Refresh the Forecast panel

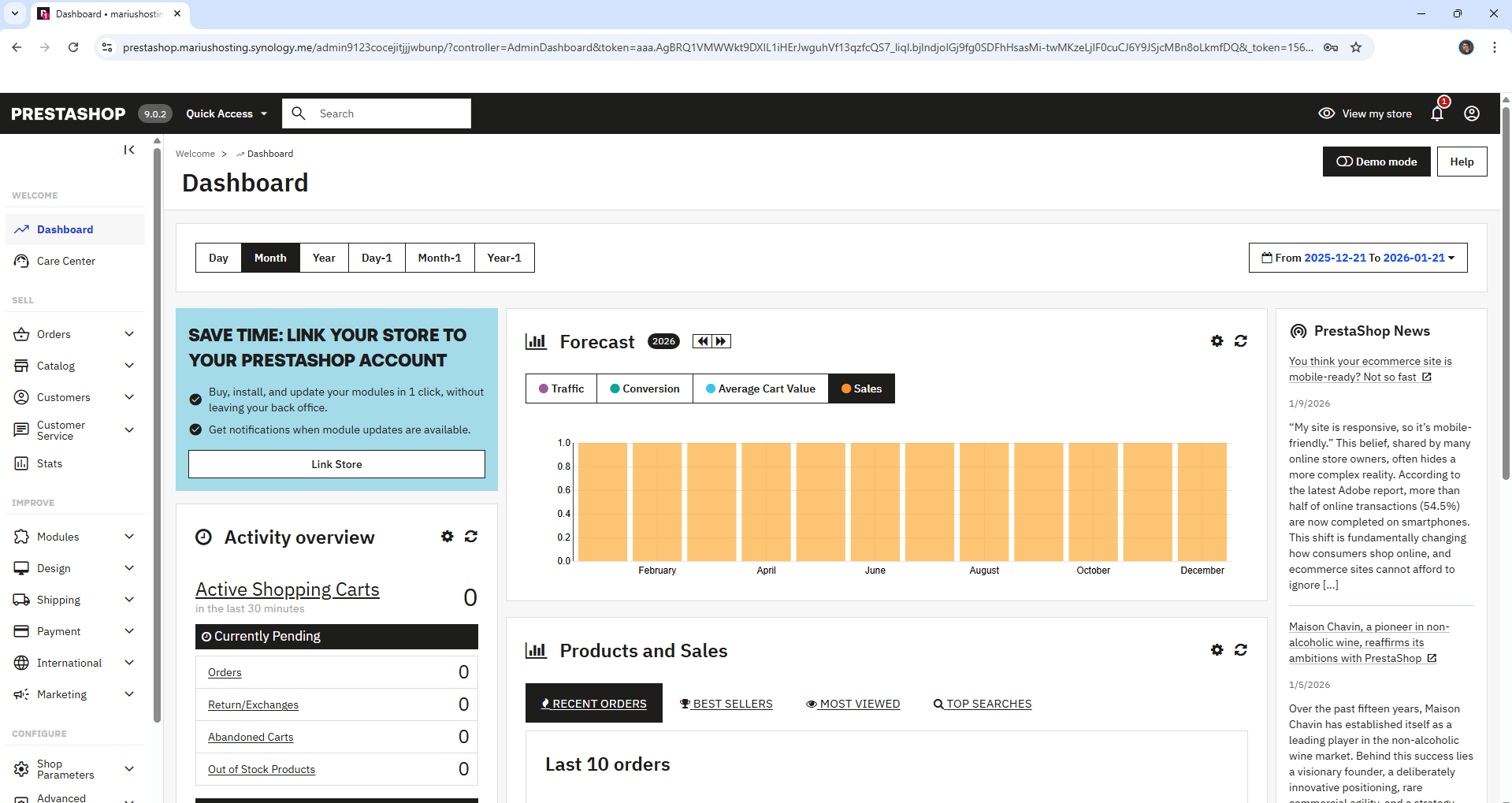click(x=1240, y=341)
